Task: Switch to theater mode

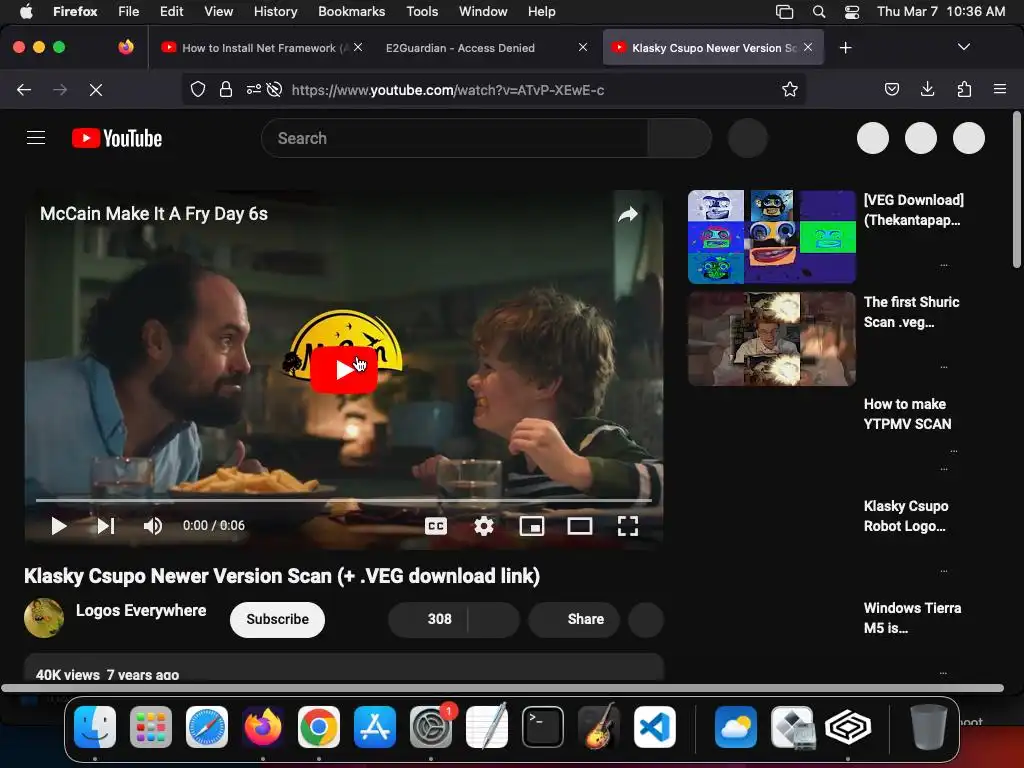Action: tap(580, 526)
